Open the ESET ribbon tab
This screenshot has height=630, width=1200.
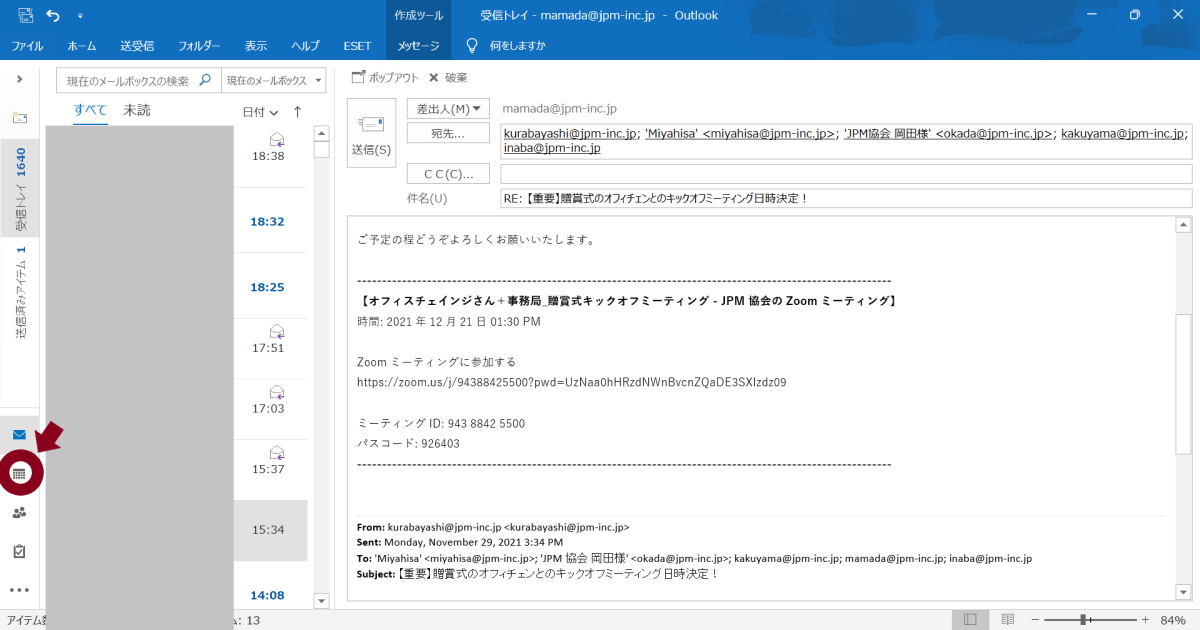(x=357, y=46)
